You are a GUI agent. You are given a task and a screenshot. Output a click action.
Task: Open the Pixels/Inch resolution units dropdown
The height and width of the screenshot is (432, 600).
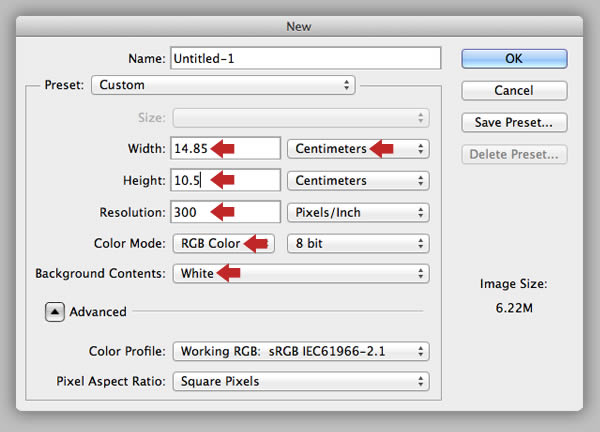[358, 212]
